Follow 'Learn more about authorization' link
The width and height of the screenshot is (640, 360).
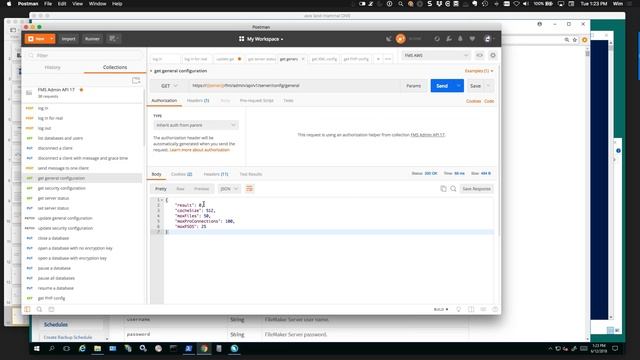click(200, 150)
